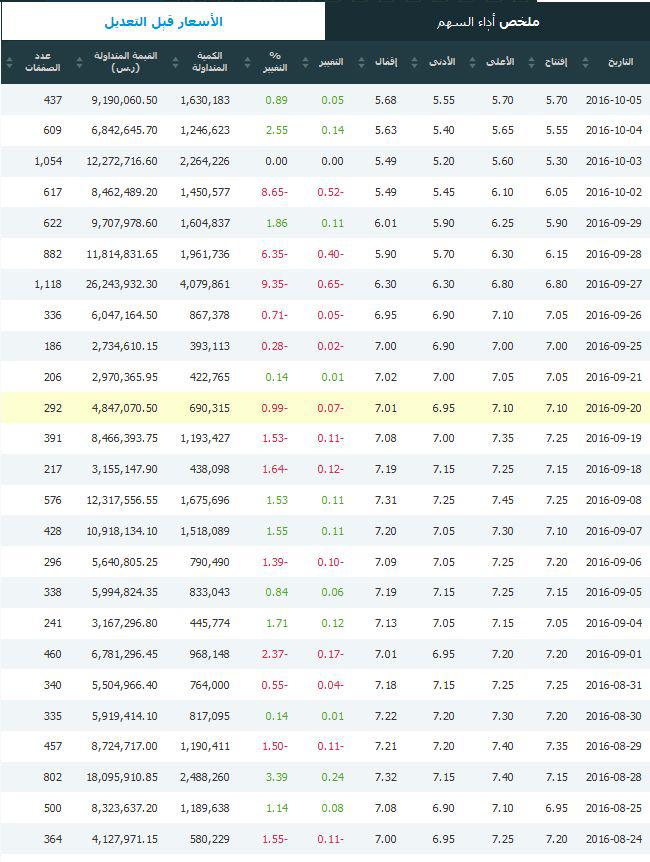
Task: Click deals count 1,054
Action: click(x=48, y=161)
